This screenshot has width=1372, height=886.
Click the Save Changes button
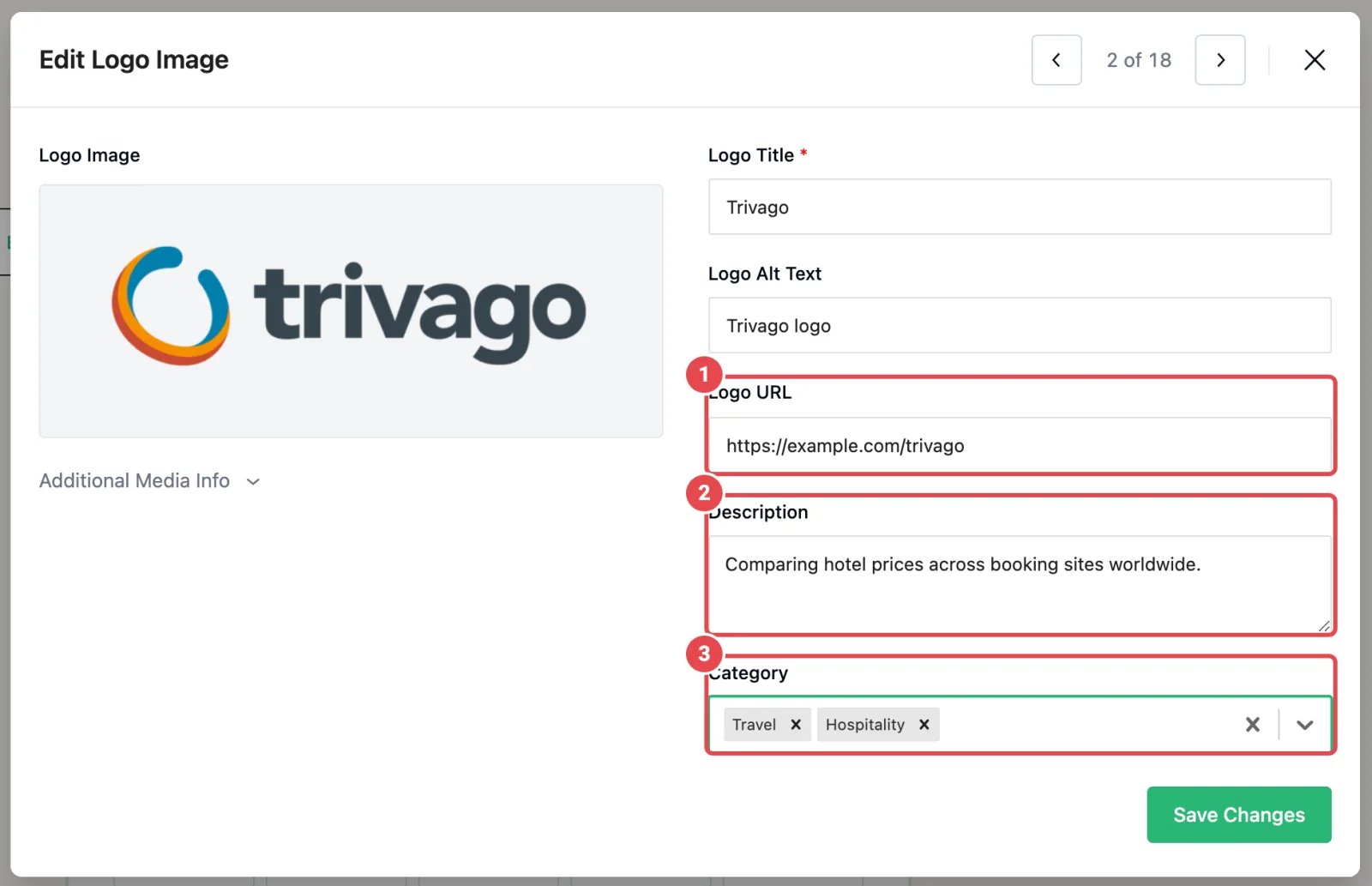pos(1238,815)
